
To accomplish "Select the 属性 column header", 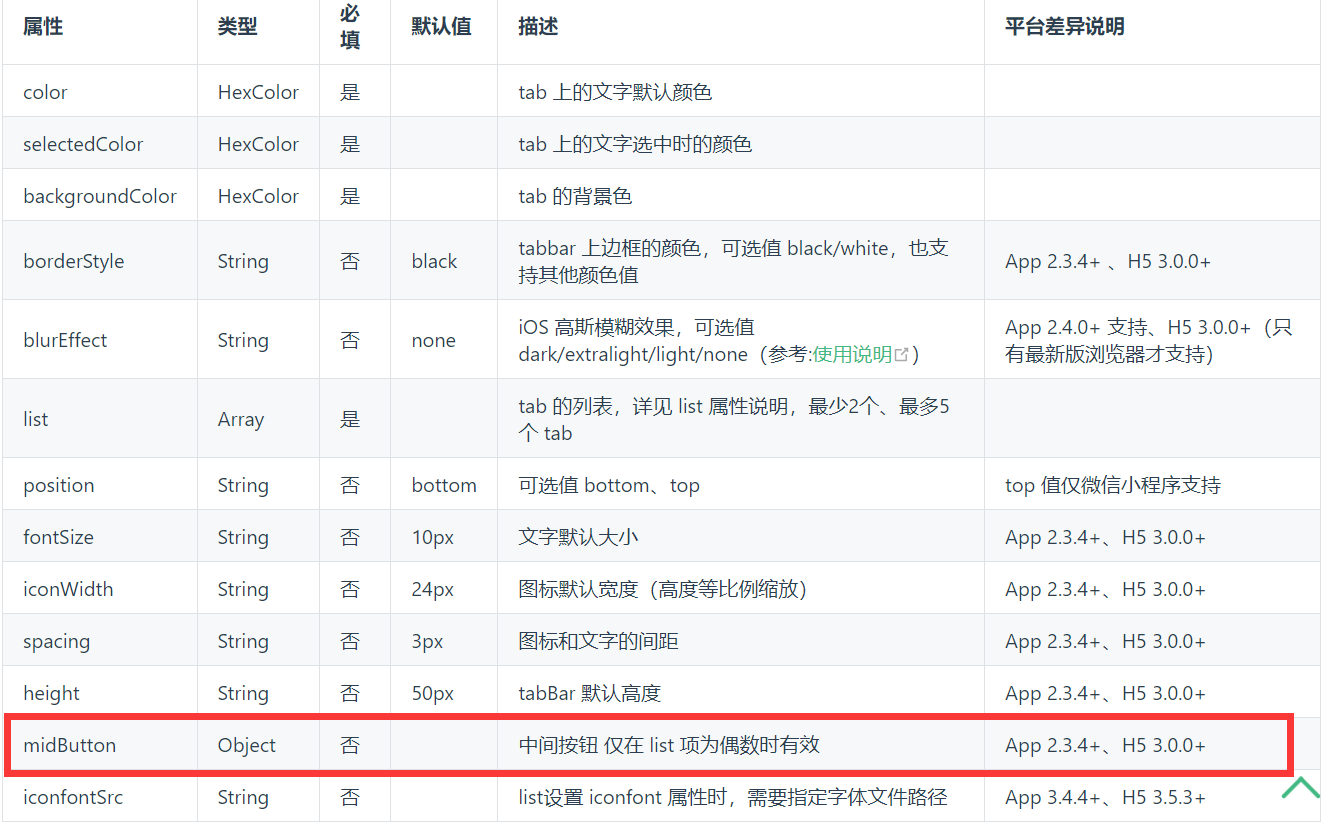I will click(x=43, y=27).
